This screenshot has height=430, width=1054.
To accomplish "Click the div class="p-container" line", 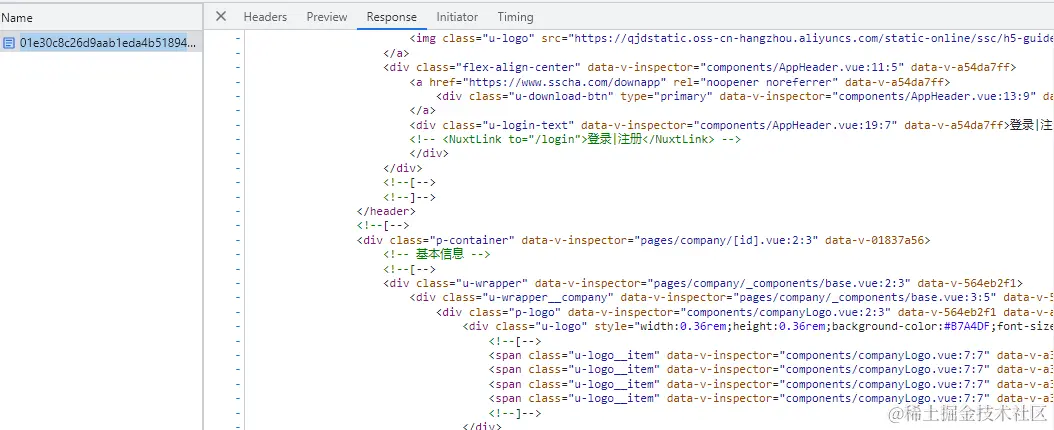I will pyautogui.click(x=643, y=240).
